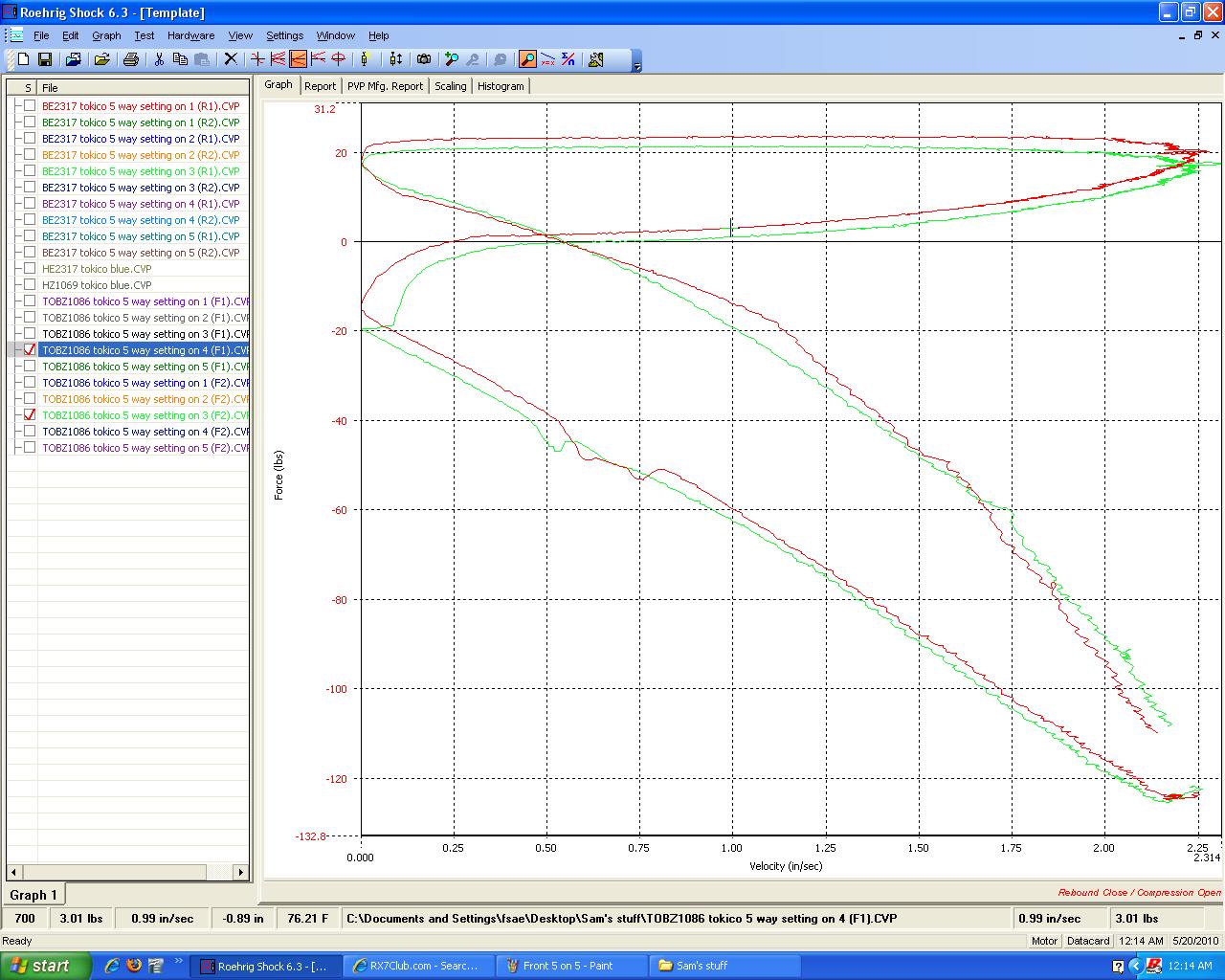1225x980 pixels.
Task: Check the HE2317 tokico blue file checkbox
Action: pos(30,269)
